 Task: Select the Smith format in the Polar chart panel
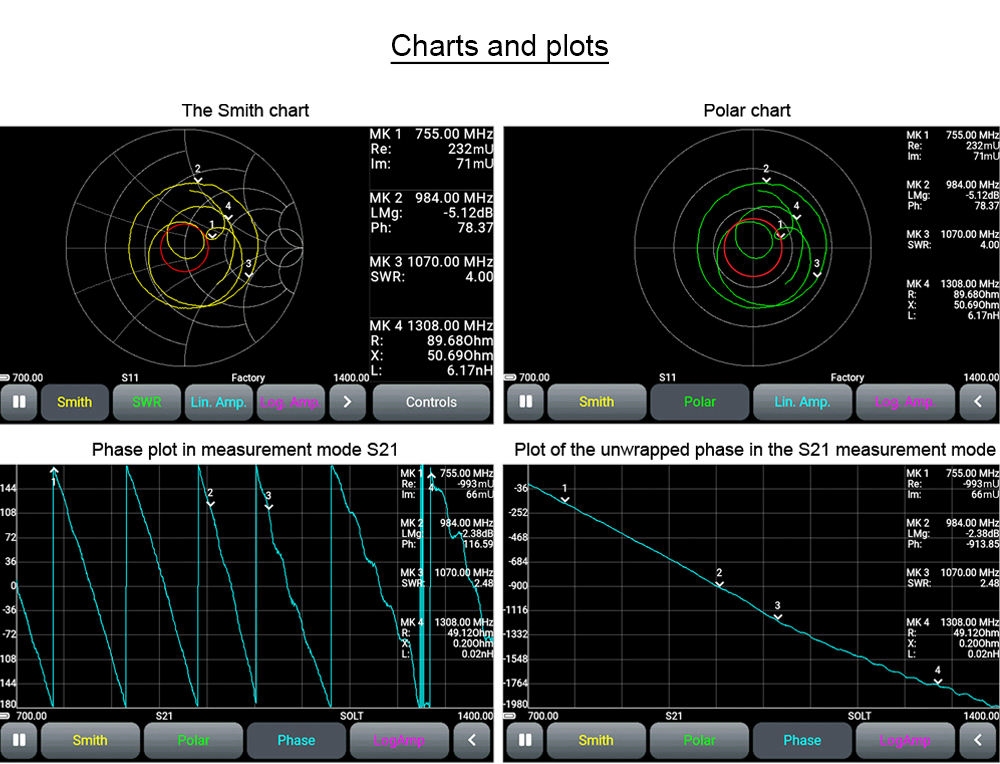coord(596,402)
